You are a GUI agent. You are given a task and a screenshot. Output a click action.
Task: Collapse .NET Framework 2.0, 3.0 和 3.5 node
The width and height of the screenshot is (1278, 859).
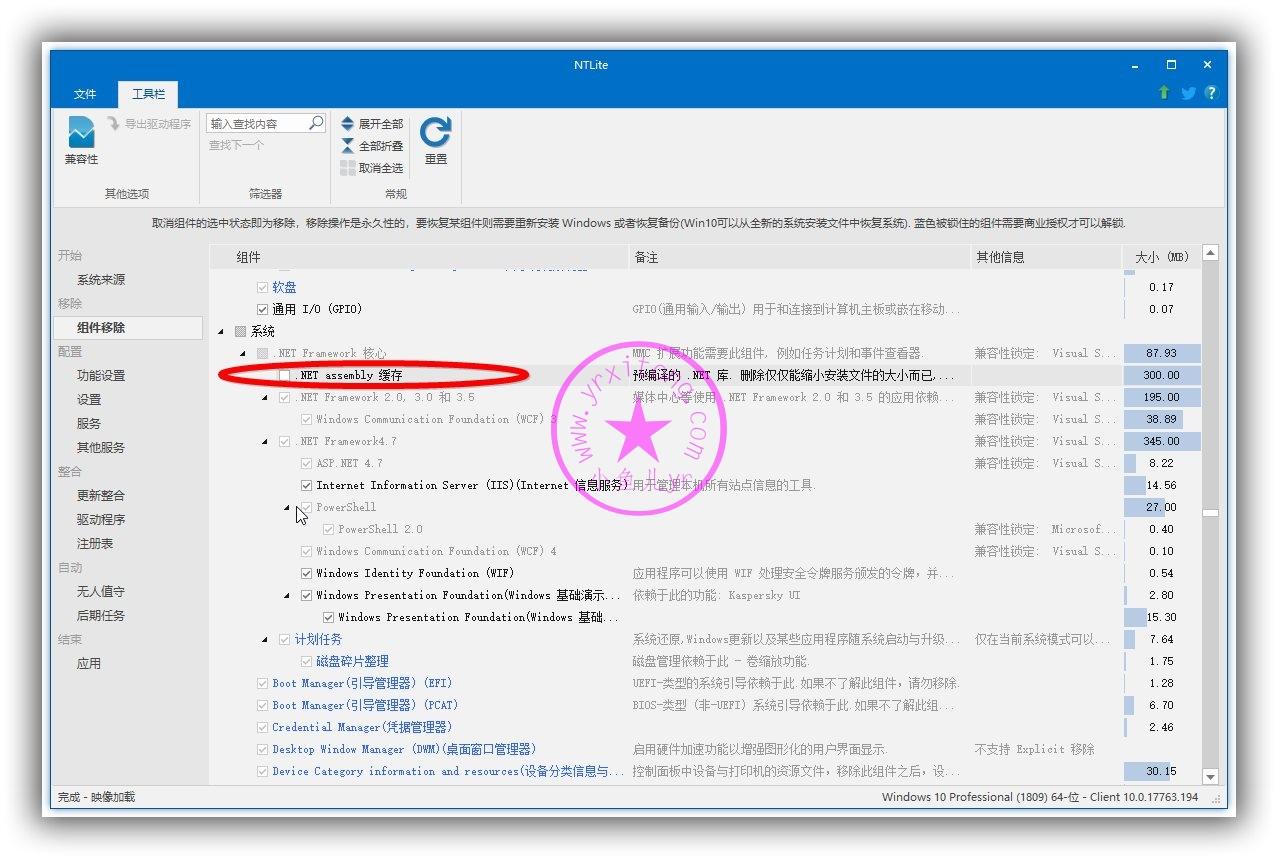[x=265, y=397]
